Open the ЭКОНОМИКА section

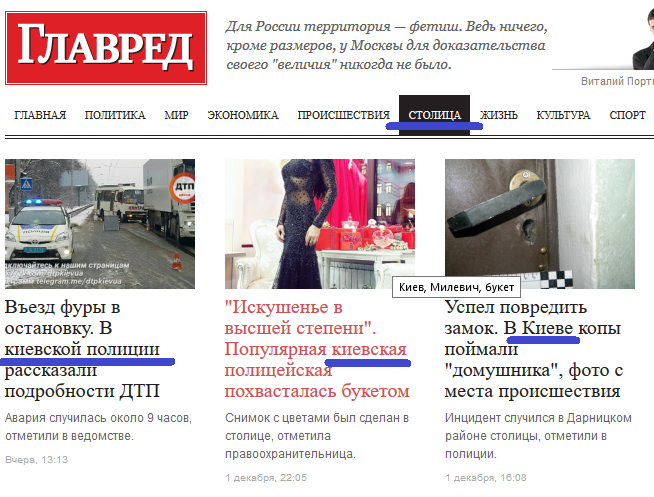pos(243,115)
